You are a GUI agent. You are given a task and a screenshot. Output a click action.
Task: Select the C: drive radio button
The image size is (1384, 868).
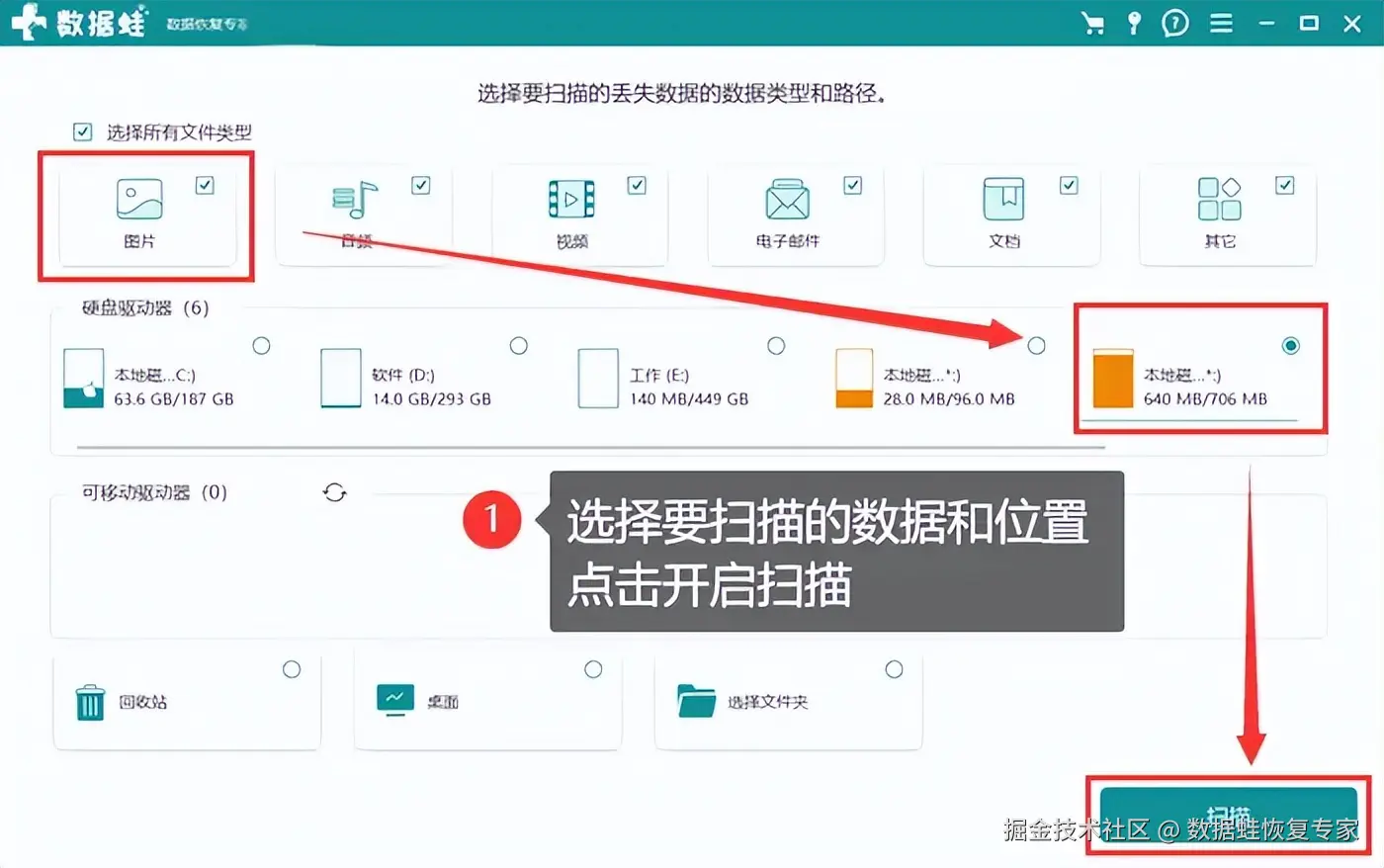261,346
